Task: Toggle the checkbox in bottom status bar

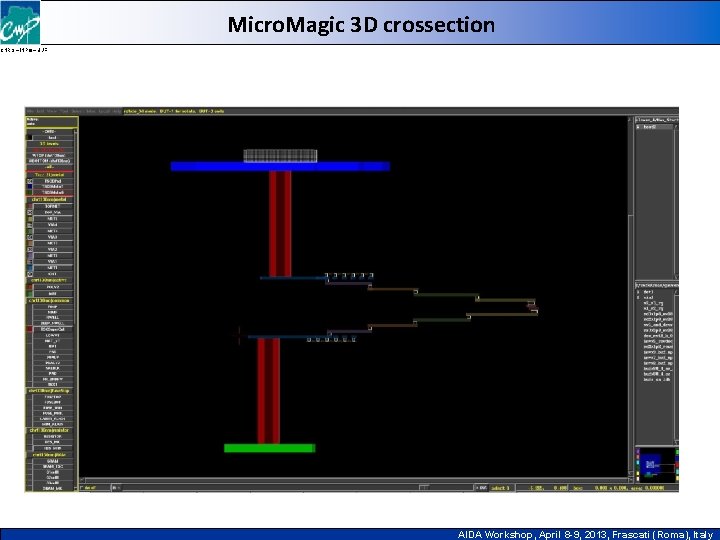Action: coord(82,488)
